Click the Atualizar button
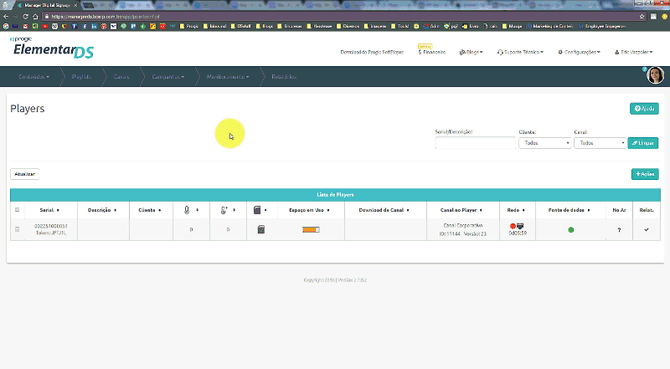The height and width of the screenshot is (369, 670). pyautogui.click(x=25, y=174)
